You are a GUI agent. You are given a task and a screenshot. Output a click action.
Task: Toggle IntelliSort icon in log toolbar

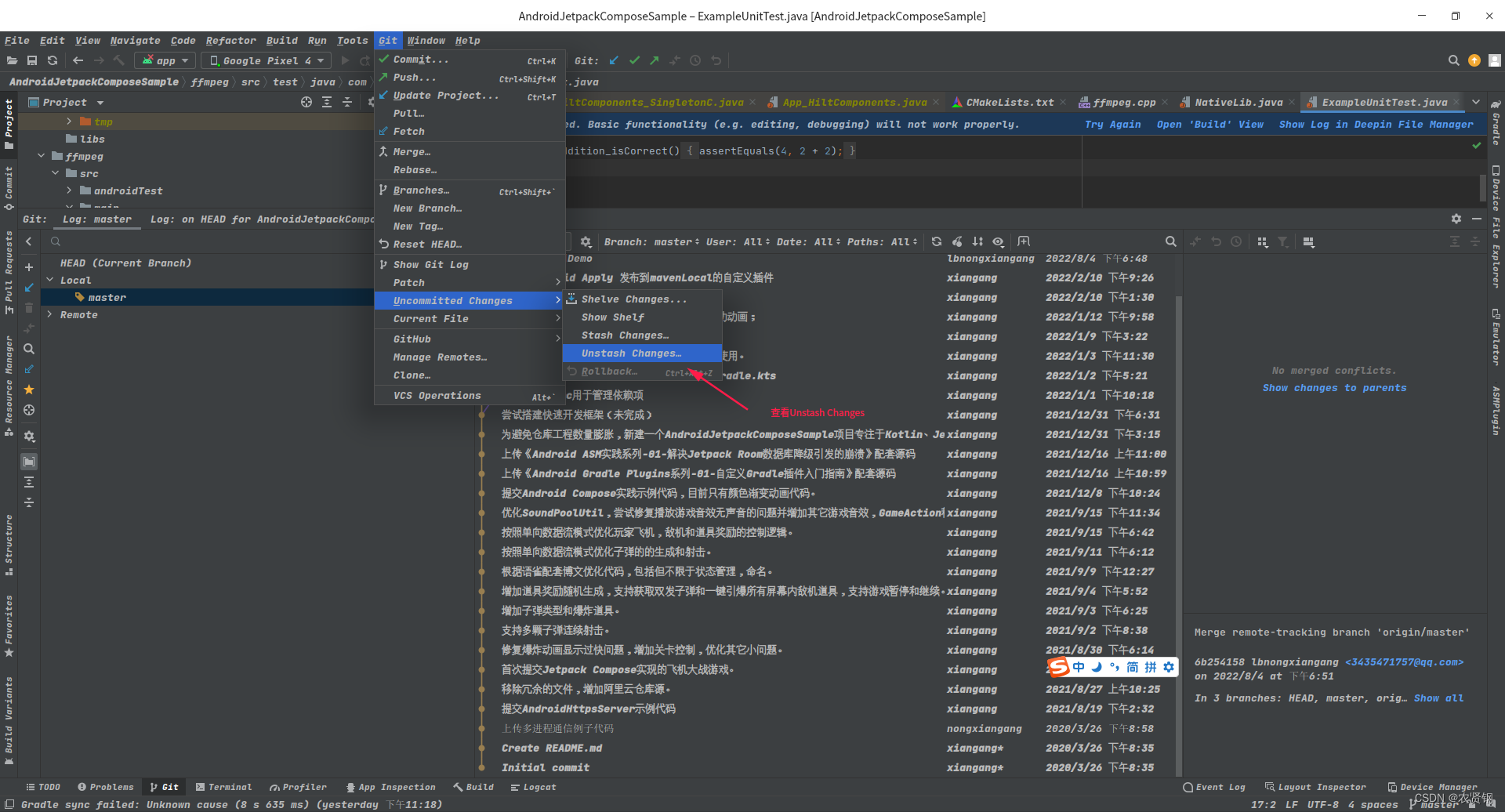coord(977,241)
